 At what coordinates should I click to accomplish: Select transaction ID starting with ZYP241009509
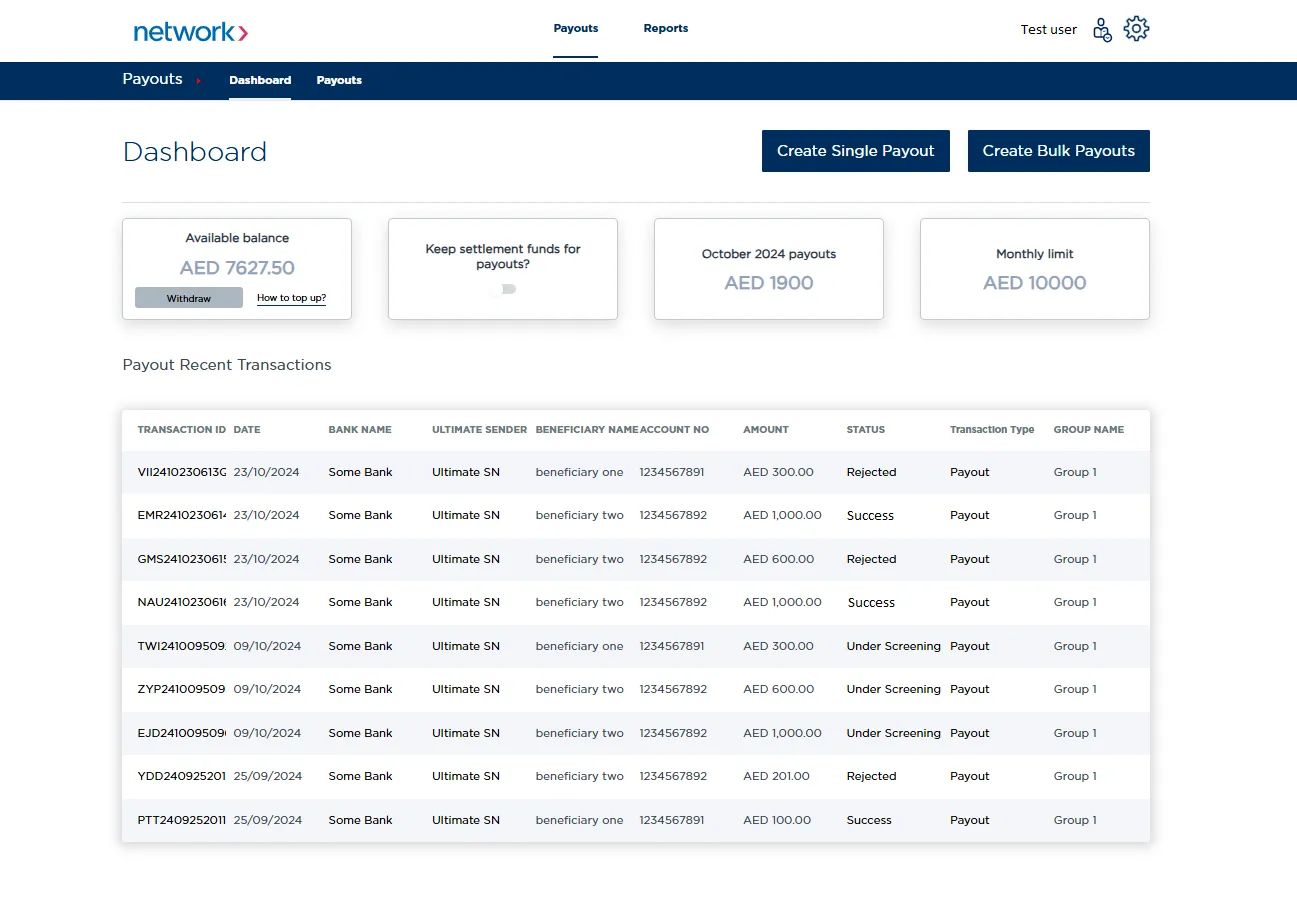pyautogui.click(x=182, y=689)
